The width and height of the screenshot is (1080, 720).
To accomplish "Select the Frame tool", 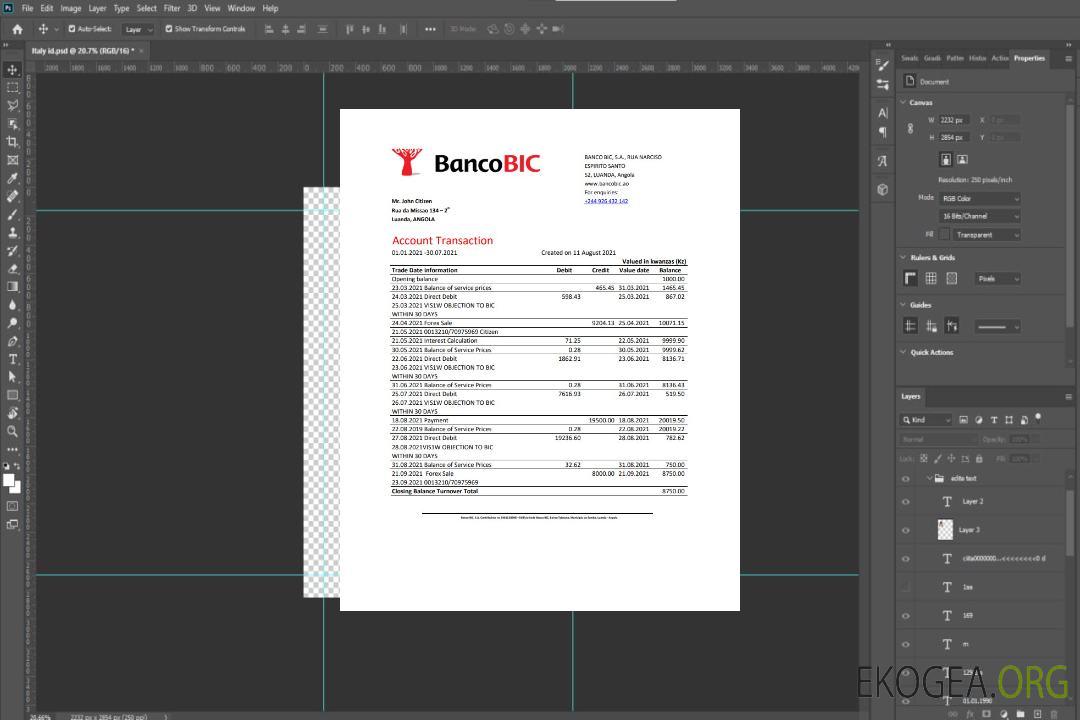I will (x=12, y=160).
